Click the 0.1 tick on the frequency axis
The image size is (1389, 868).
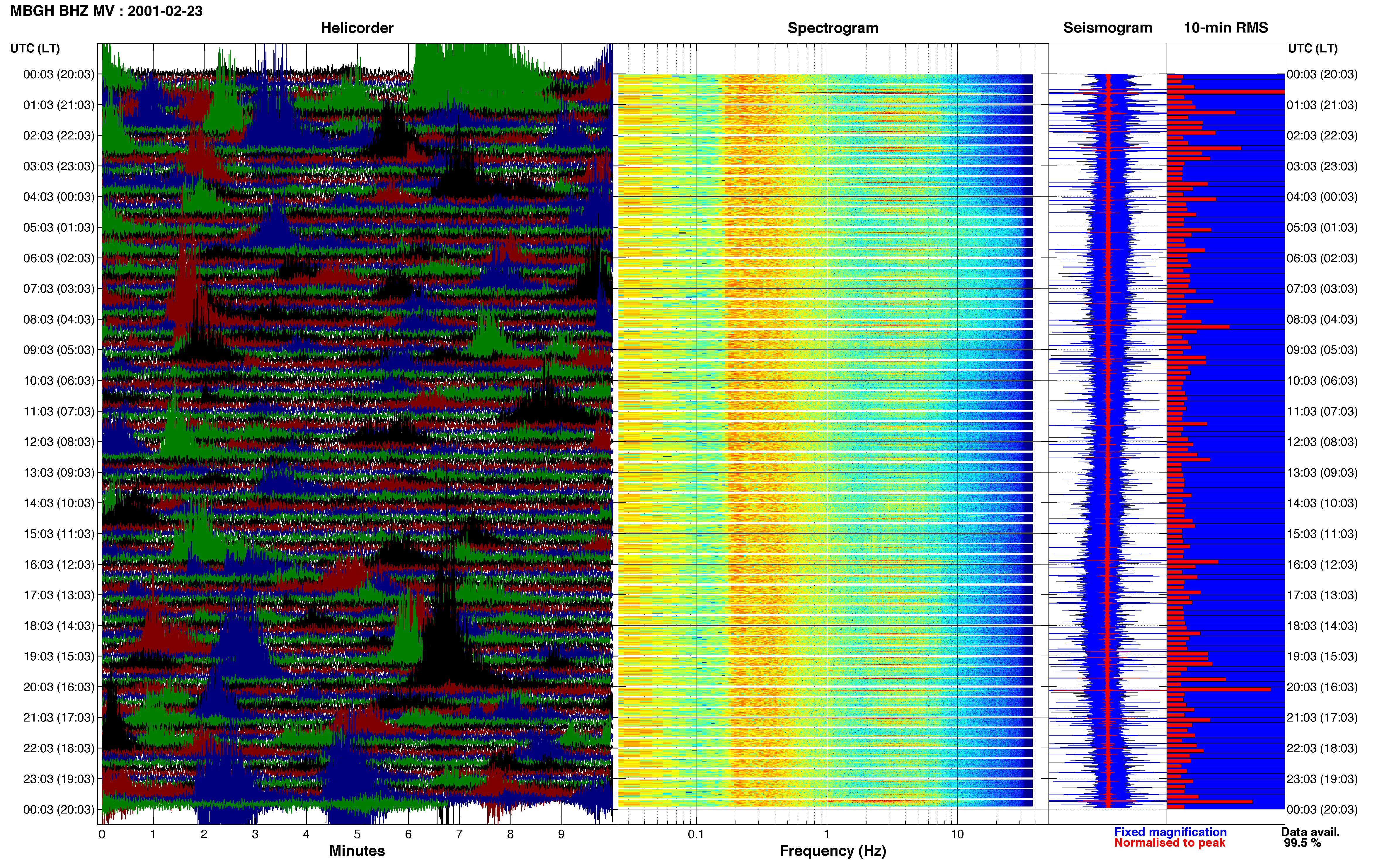coord(696,835)
